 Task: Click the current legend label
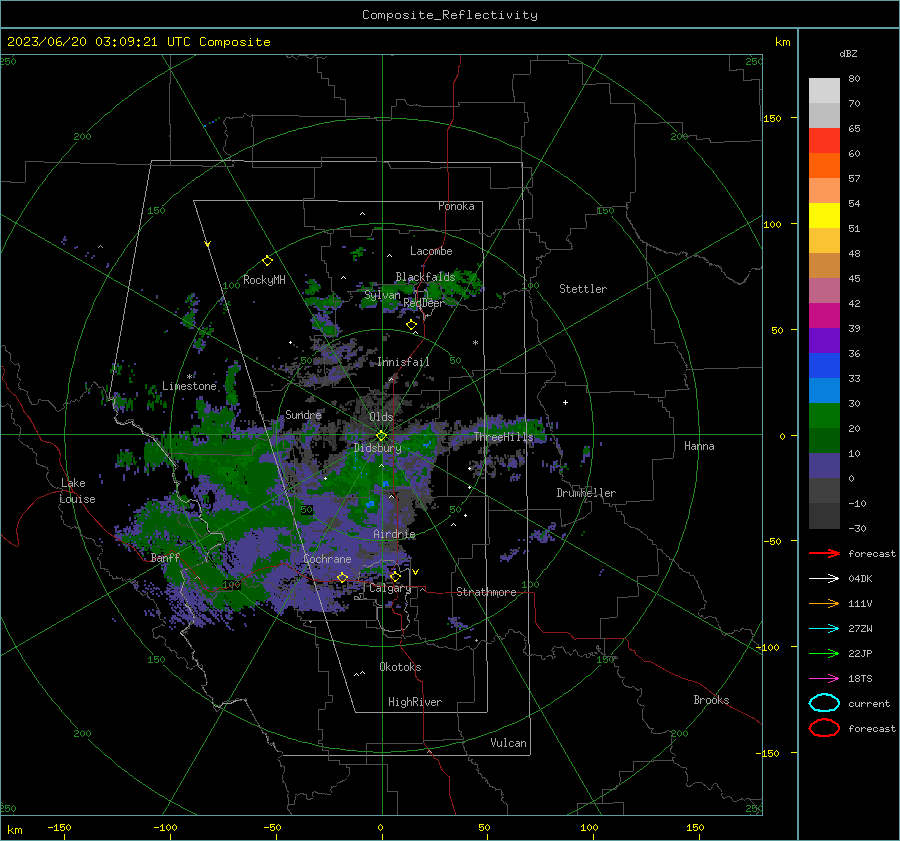[x=869, y=703]
